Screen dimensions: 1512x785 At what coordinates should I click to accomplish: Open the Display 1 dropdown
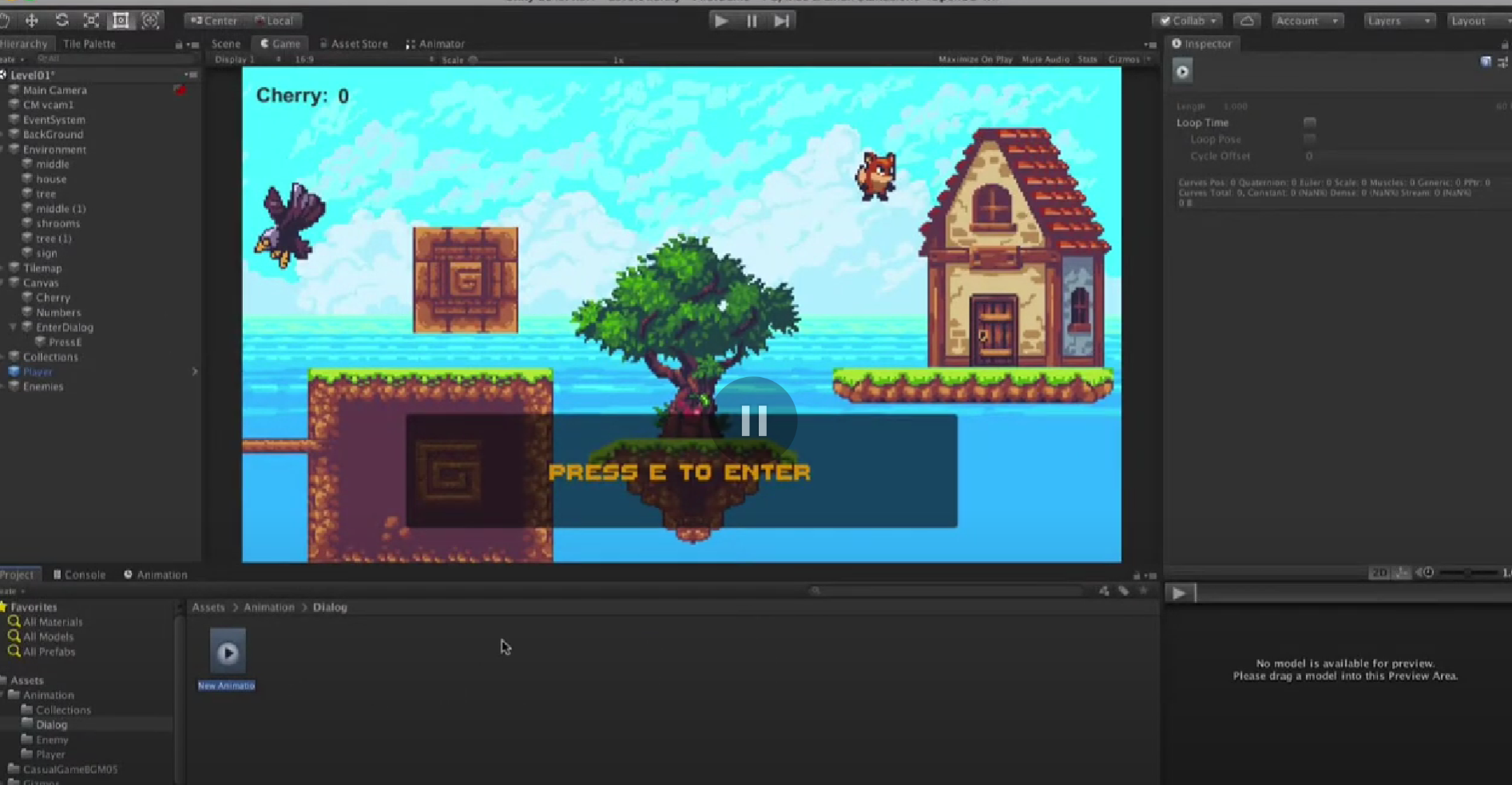pyautogui.click(x=247, y=60)
